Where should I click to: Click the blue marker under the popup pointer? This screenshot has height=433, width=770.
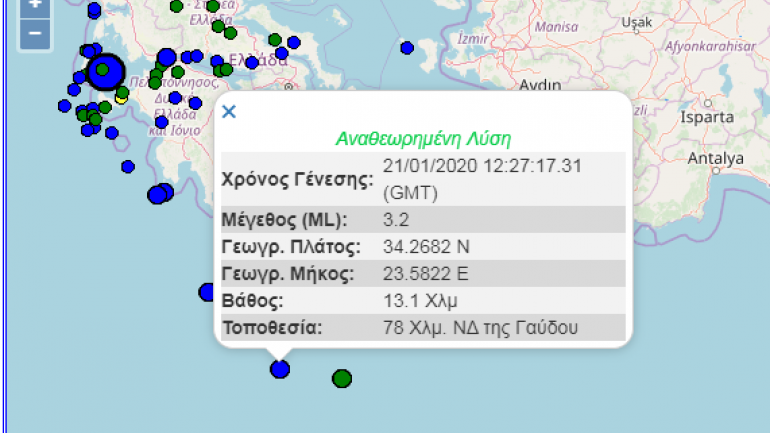pos(280,369)
